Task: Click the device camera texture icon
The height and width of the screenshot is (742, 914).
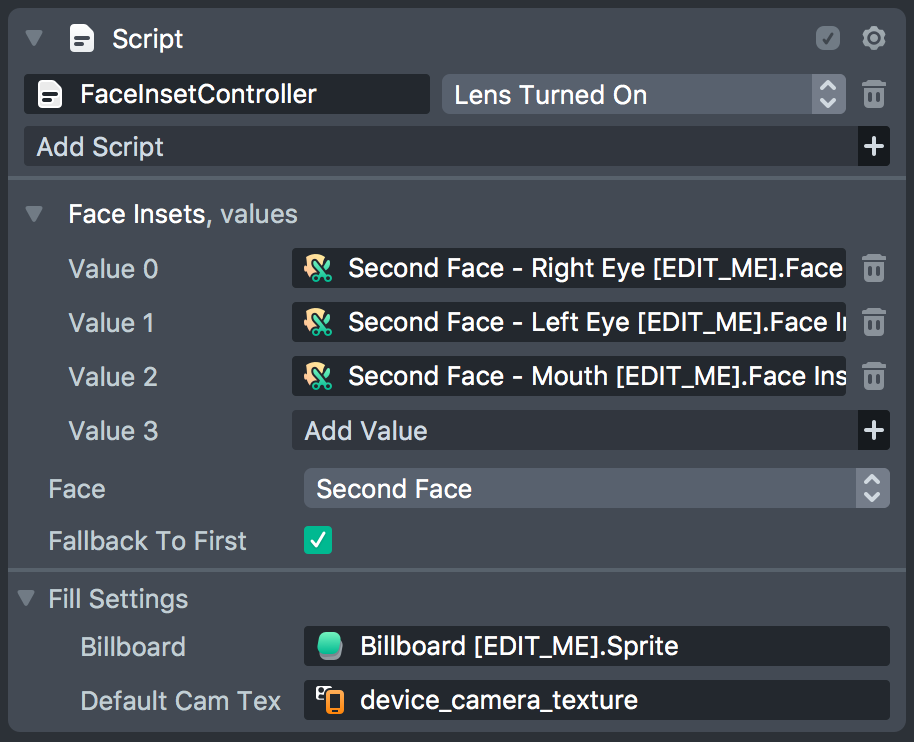Action: (330, 700)
